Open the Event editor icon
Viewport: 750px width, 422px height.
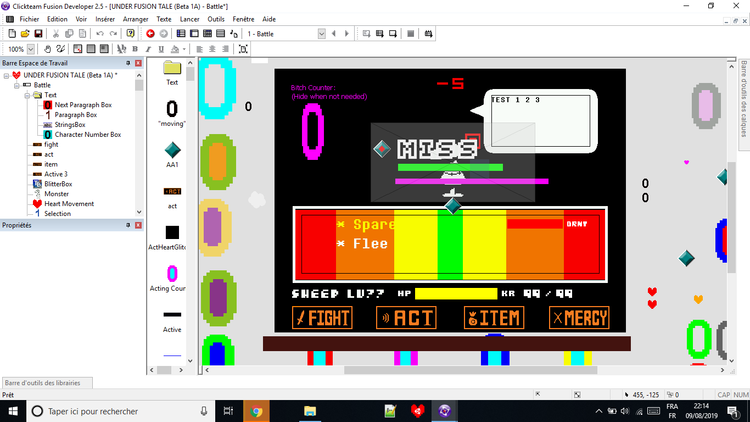click(x=208, y=33)
